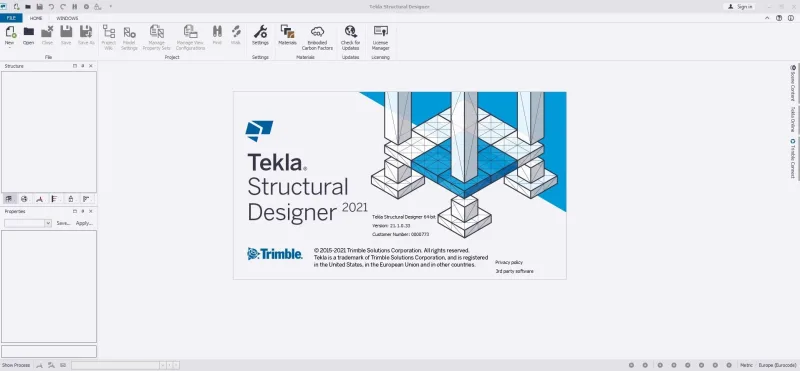Screen dimensions: 800x371
Task: Open the Structure panel window position menu
Action: click(74, 66)
